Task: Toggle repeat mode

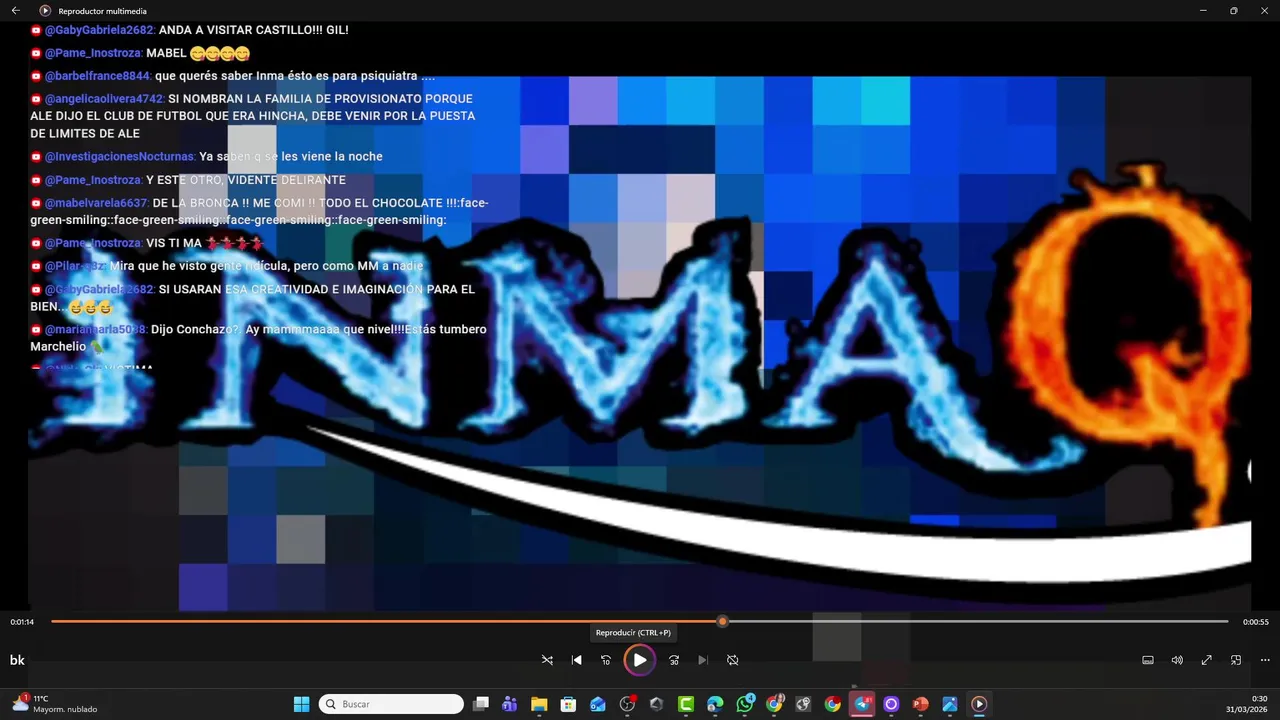Action: (x=732, y=660)
